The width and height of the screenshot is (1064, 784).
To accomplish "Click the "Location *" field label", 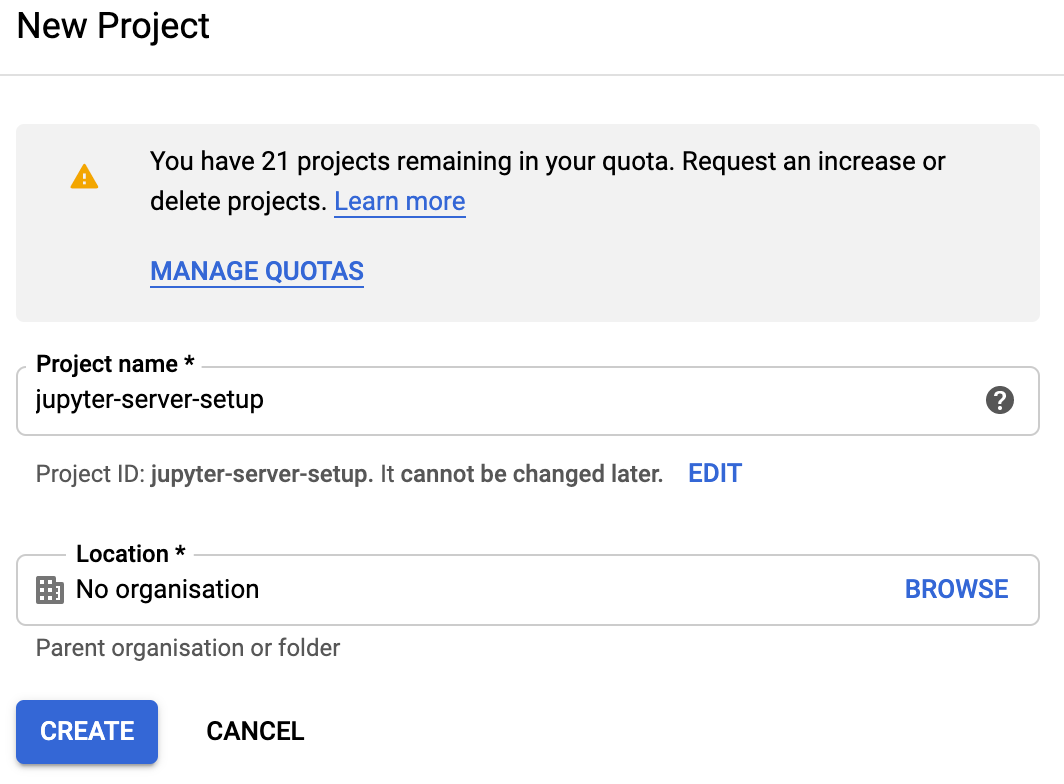I will tap(131, 554).
